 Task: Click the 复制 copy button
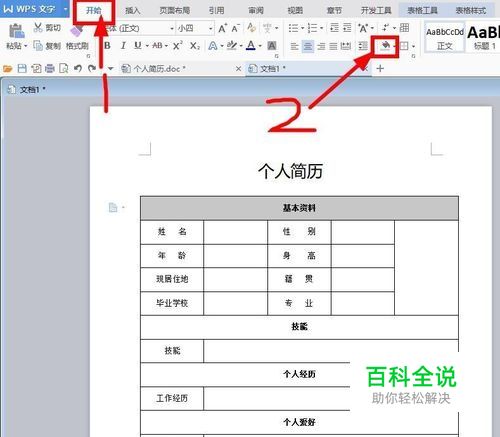point(47,46)
